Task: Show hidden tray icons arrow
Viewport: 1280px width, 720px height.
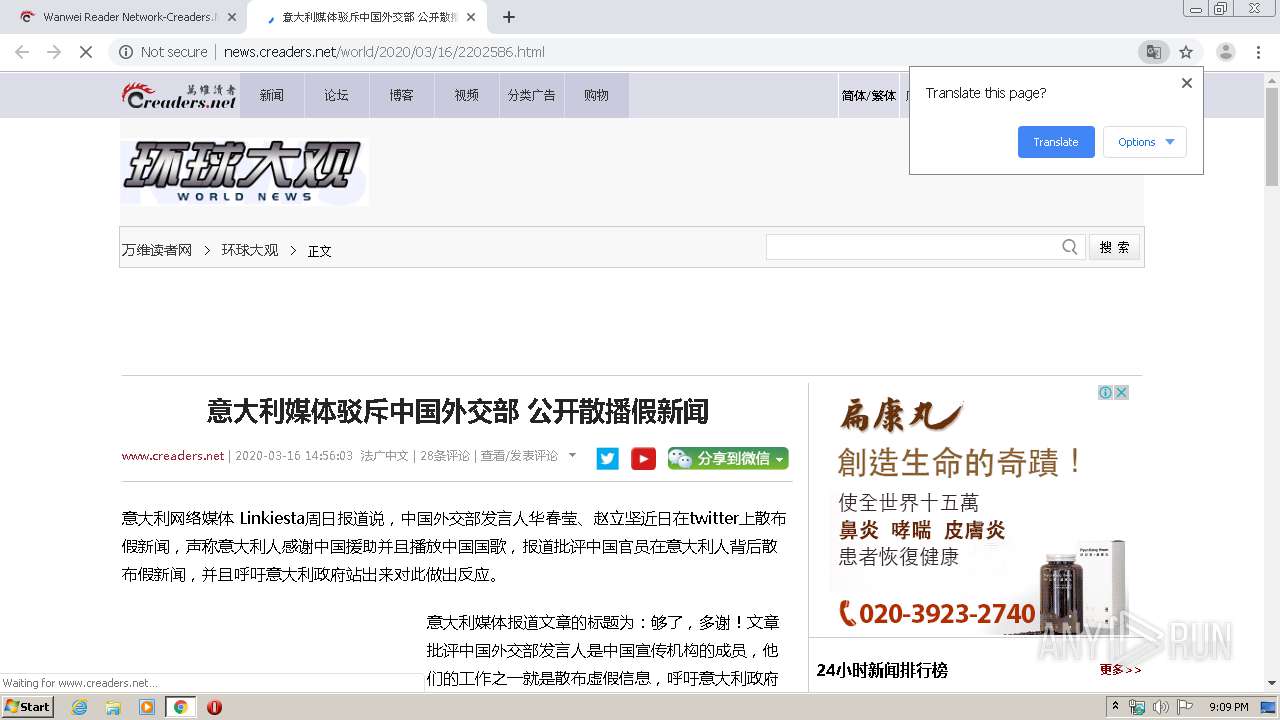Action: [x=1116, y=707]
